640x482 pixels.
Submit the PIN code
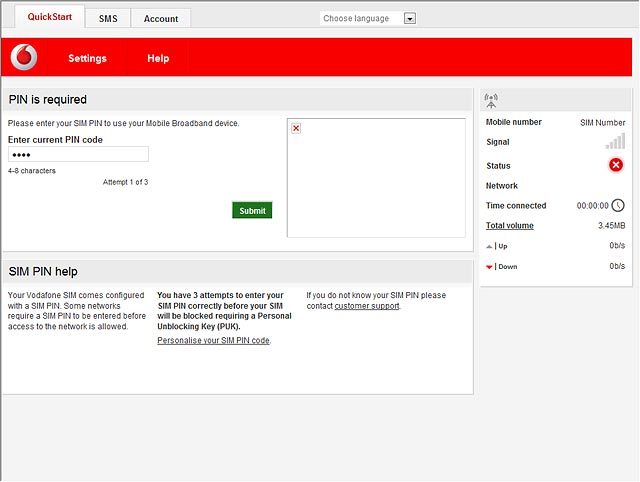252,210
